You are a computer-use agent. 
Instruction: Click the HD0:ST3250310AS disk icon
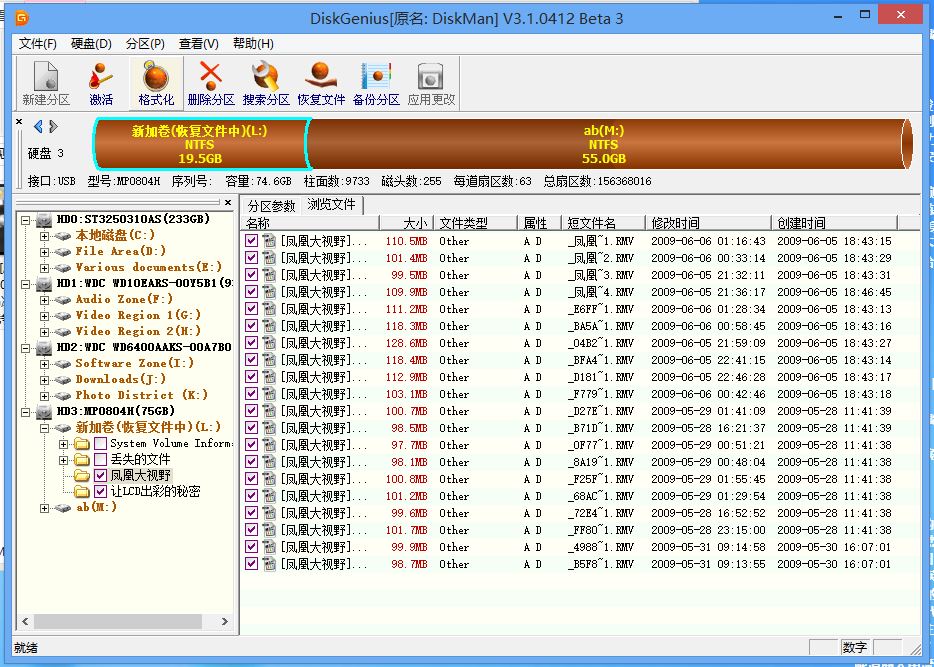(x=44, y=220)
